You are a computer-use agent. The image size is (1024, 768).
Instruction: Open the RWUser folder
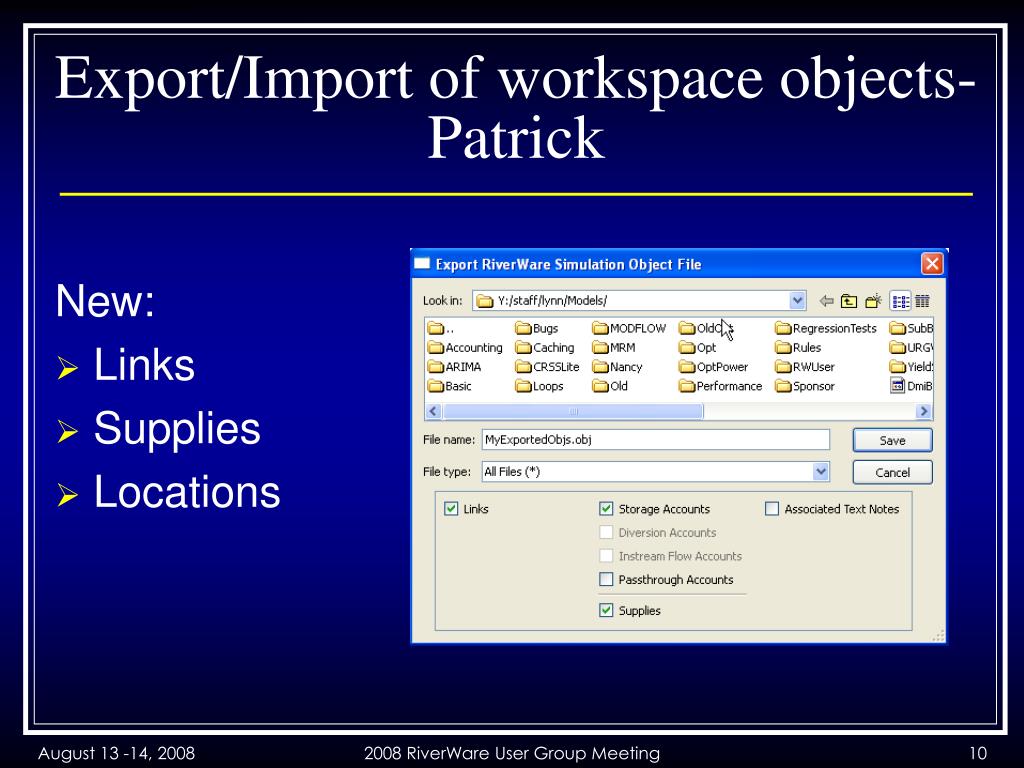(805, 367)
